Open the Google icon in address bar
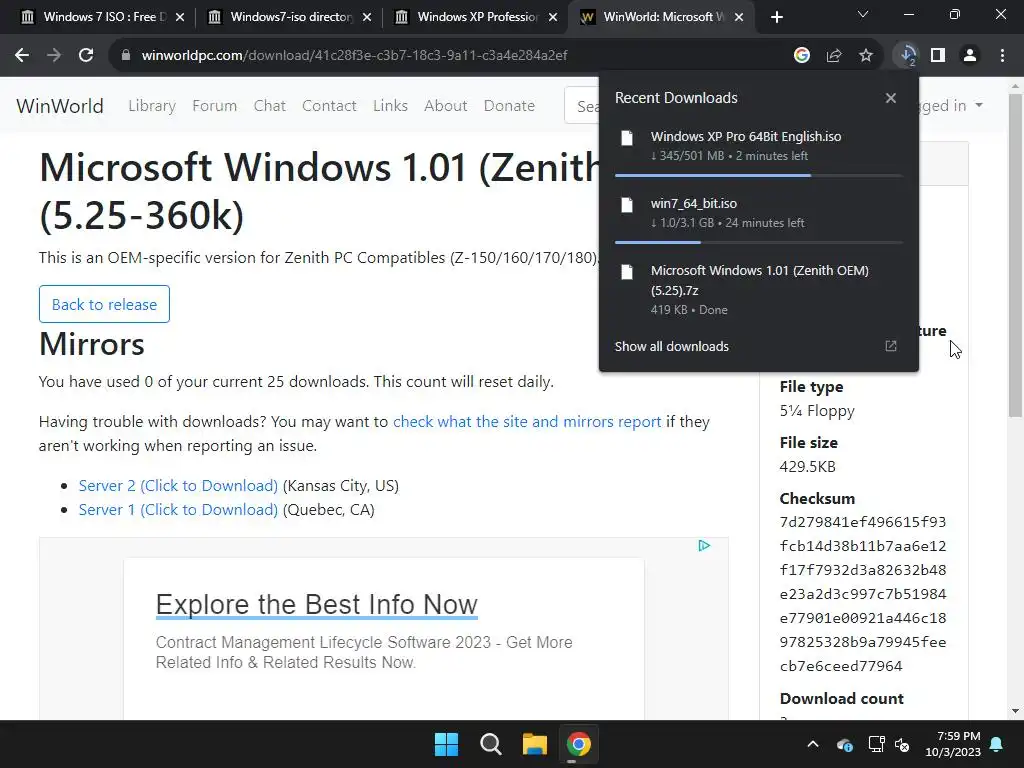 pyautogui.click(x=802, y=56)
